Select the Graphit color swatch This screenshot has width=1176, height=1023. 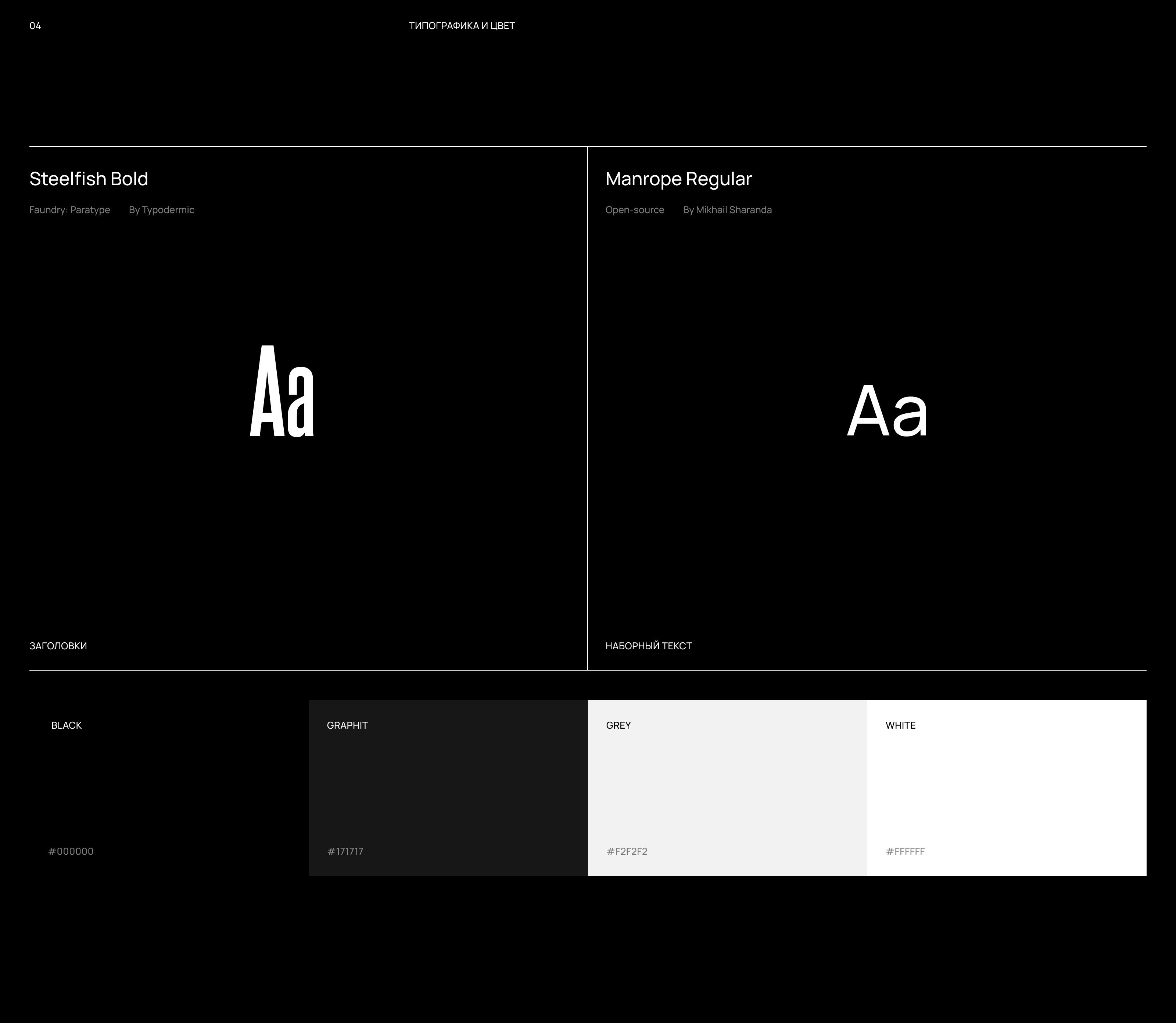tap(448, 788)
